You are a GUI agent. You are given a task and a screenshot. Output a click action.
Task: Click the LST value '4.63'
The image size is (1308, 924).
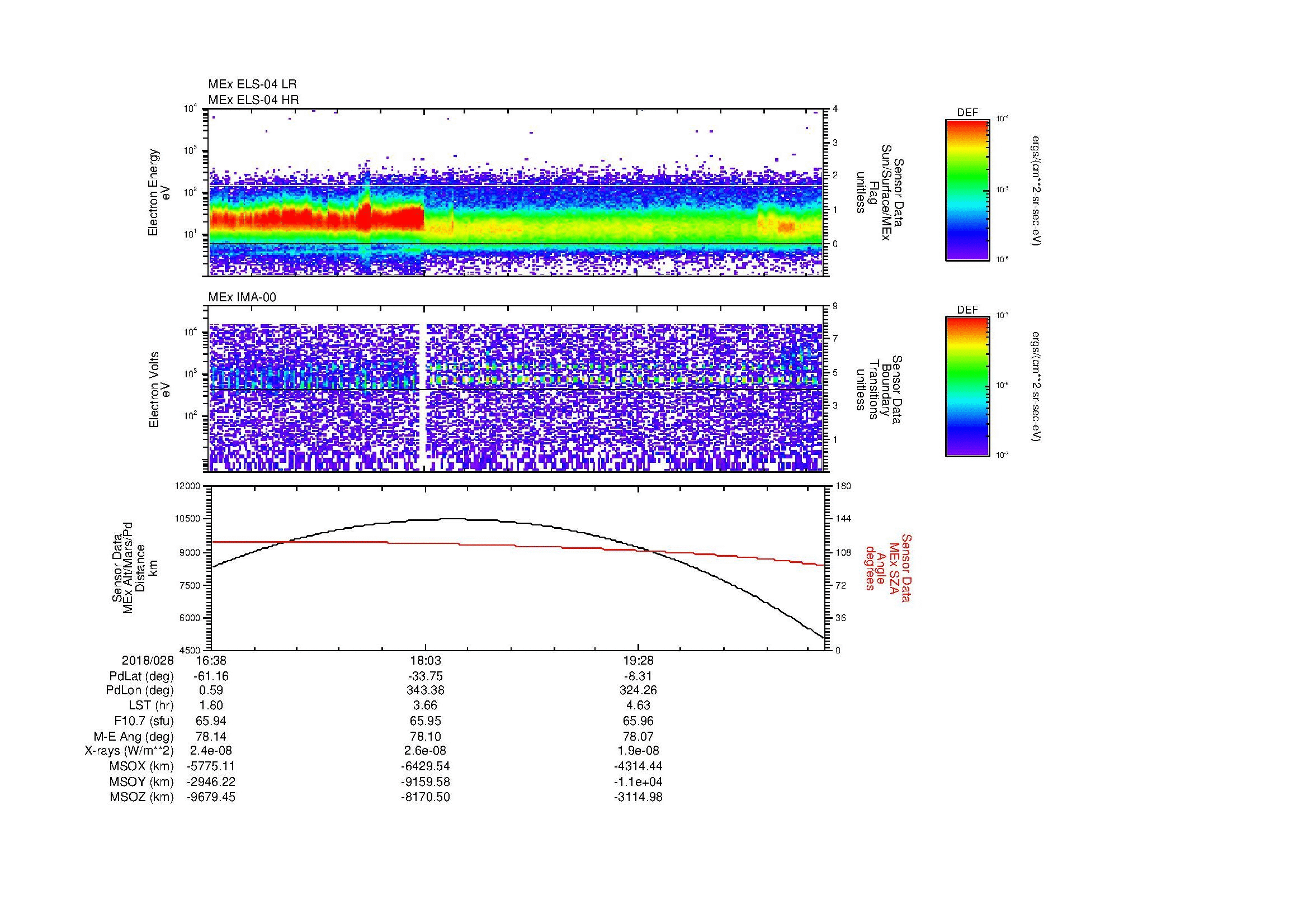[638, 705]
